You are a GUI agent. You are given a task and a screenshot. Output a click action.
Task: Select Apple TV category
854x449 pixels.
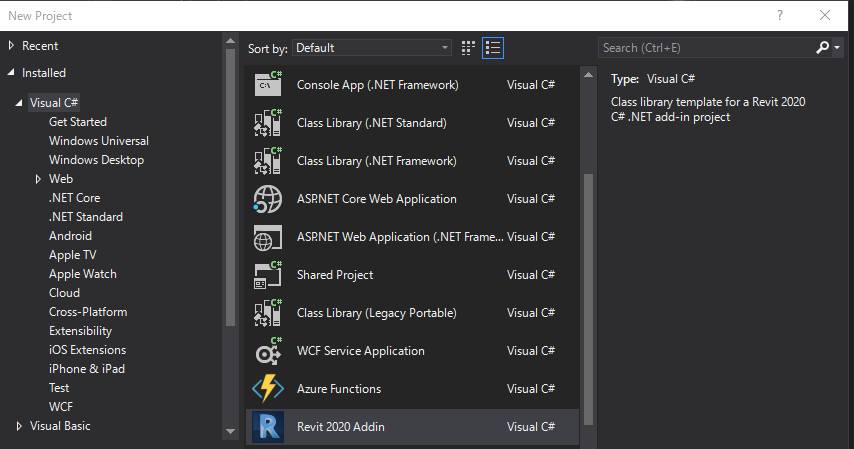pos(72,255)
